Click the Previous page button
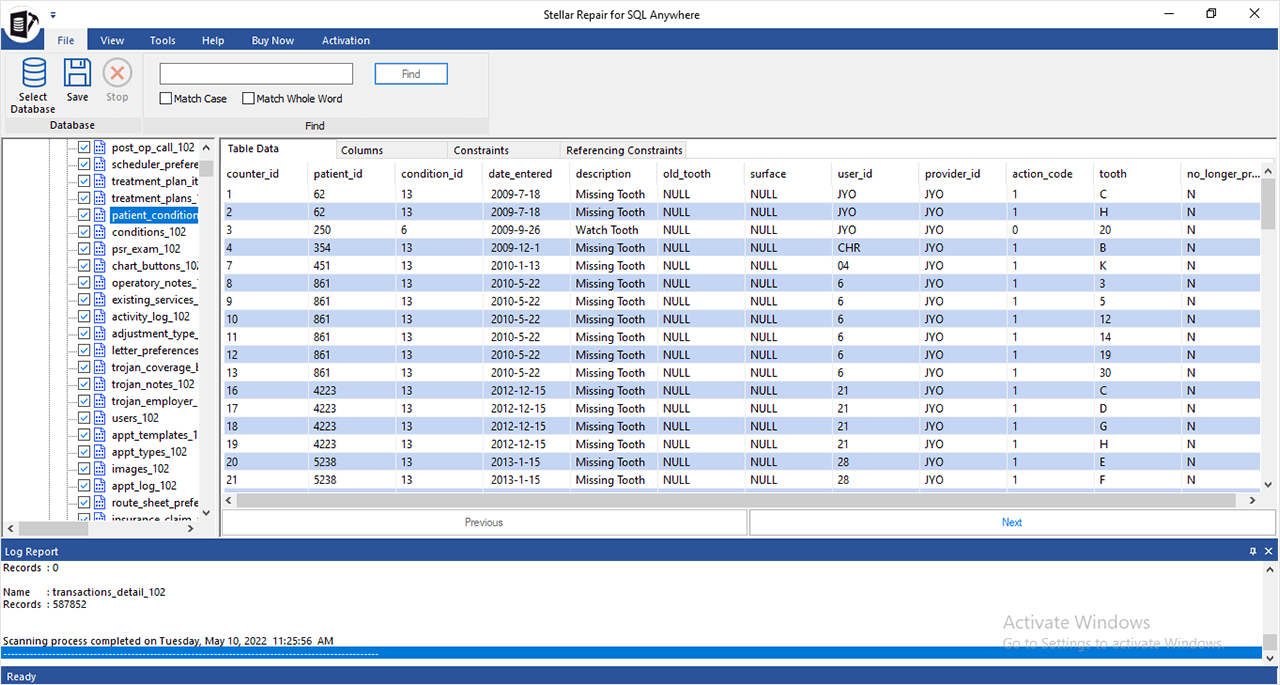Image resolution: width=1280 pixels, height=685 pixels. tap(484, 522)
